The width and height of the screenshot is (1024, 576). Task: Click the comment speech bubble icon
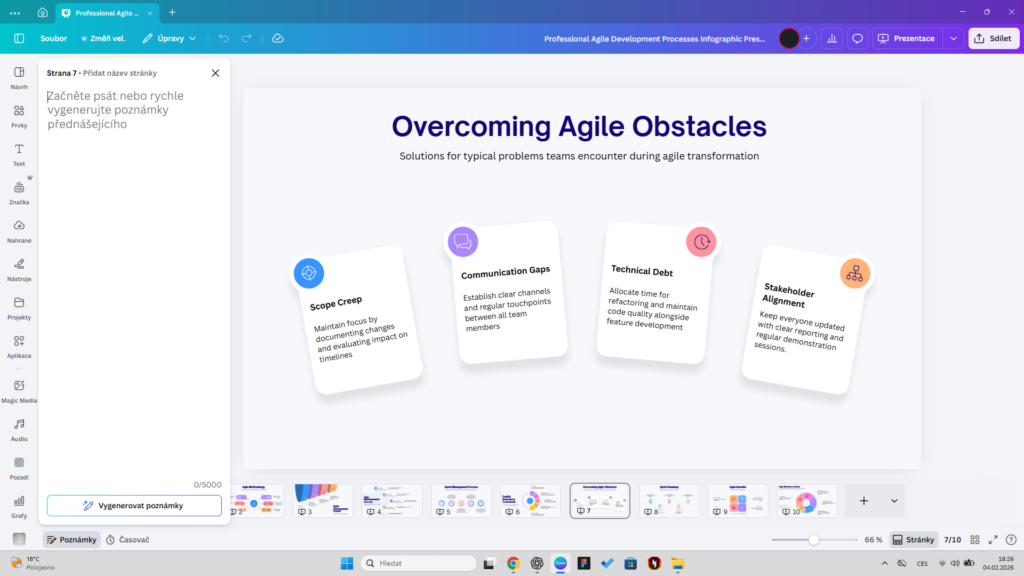click(x=857, y=38)
